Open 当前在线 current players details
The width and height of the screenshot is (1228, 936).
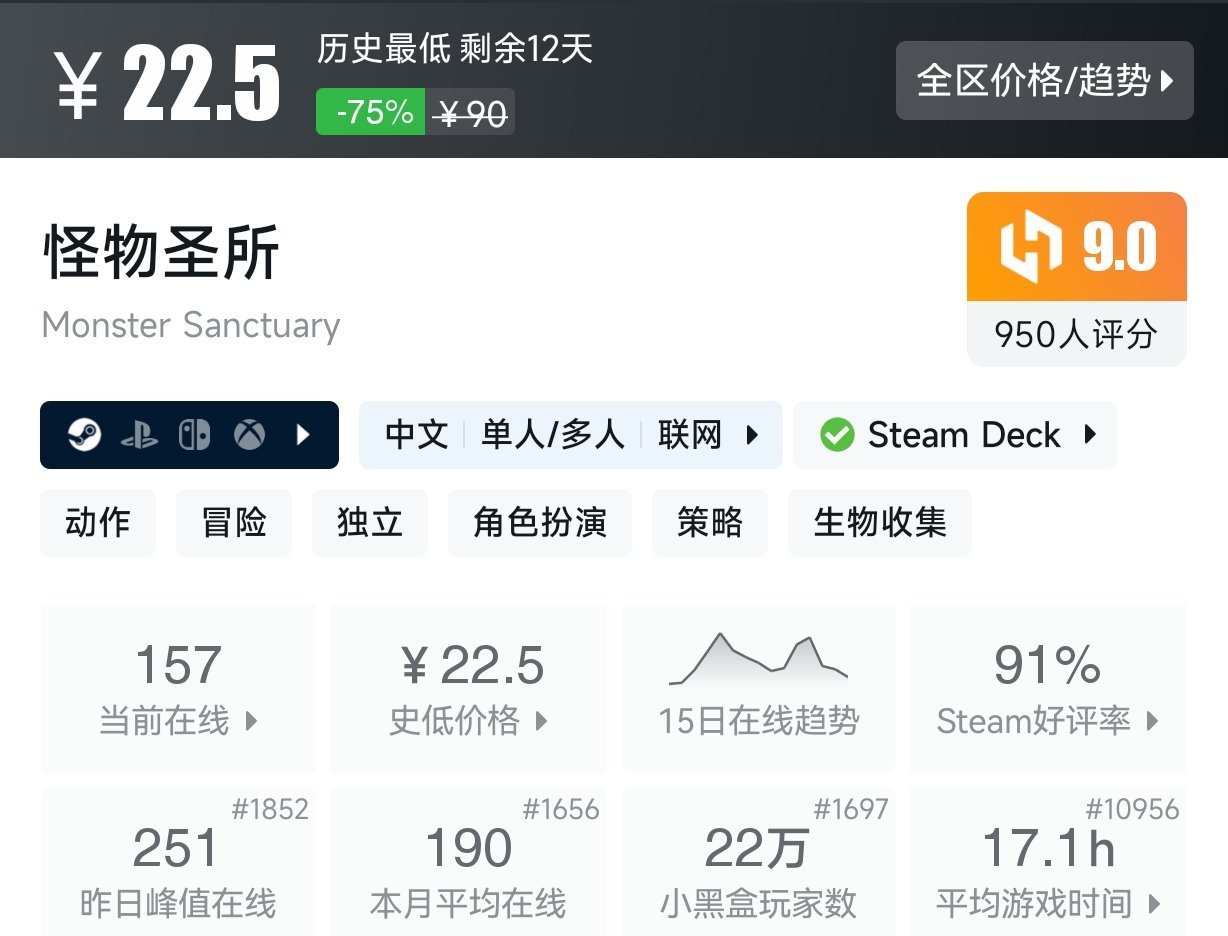[178, 688]
